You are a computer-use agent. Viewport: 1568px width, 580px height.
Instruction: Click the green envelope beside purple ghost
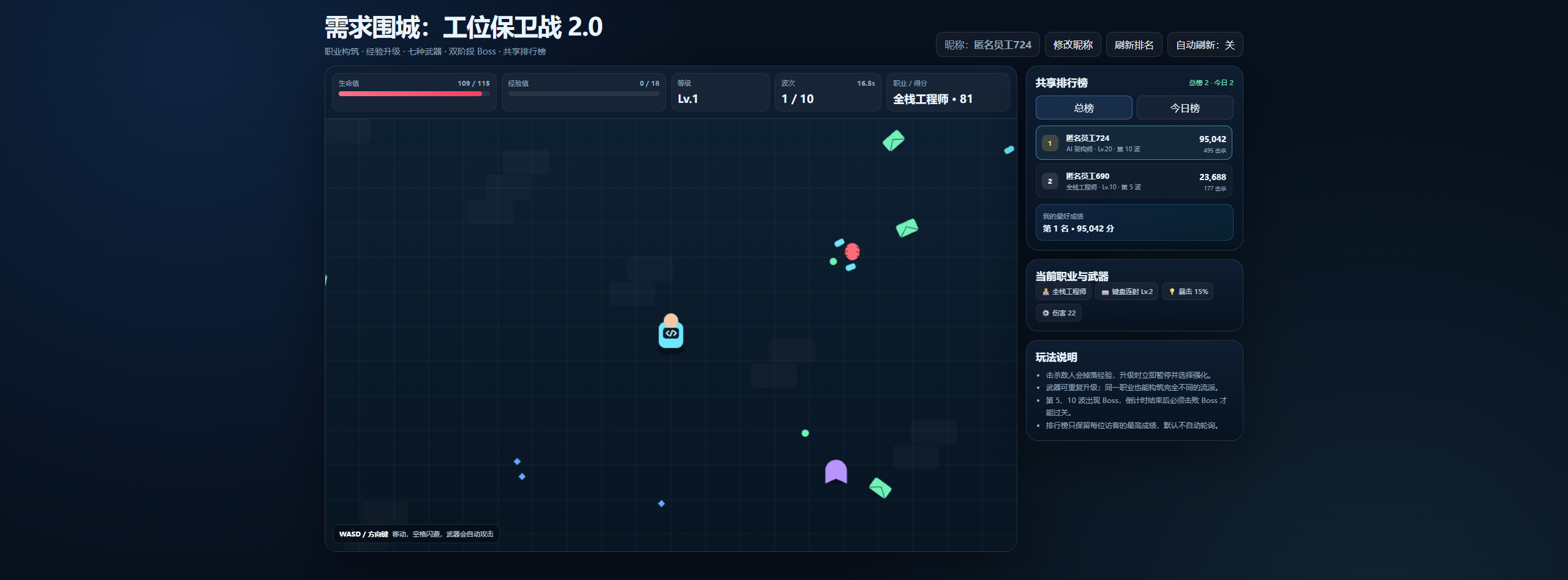tap(880, 488)
